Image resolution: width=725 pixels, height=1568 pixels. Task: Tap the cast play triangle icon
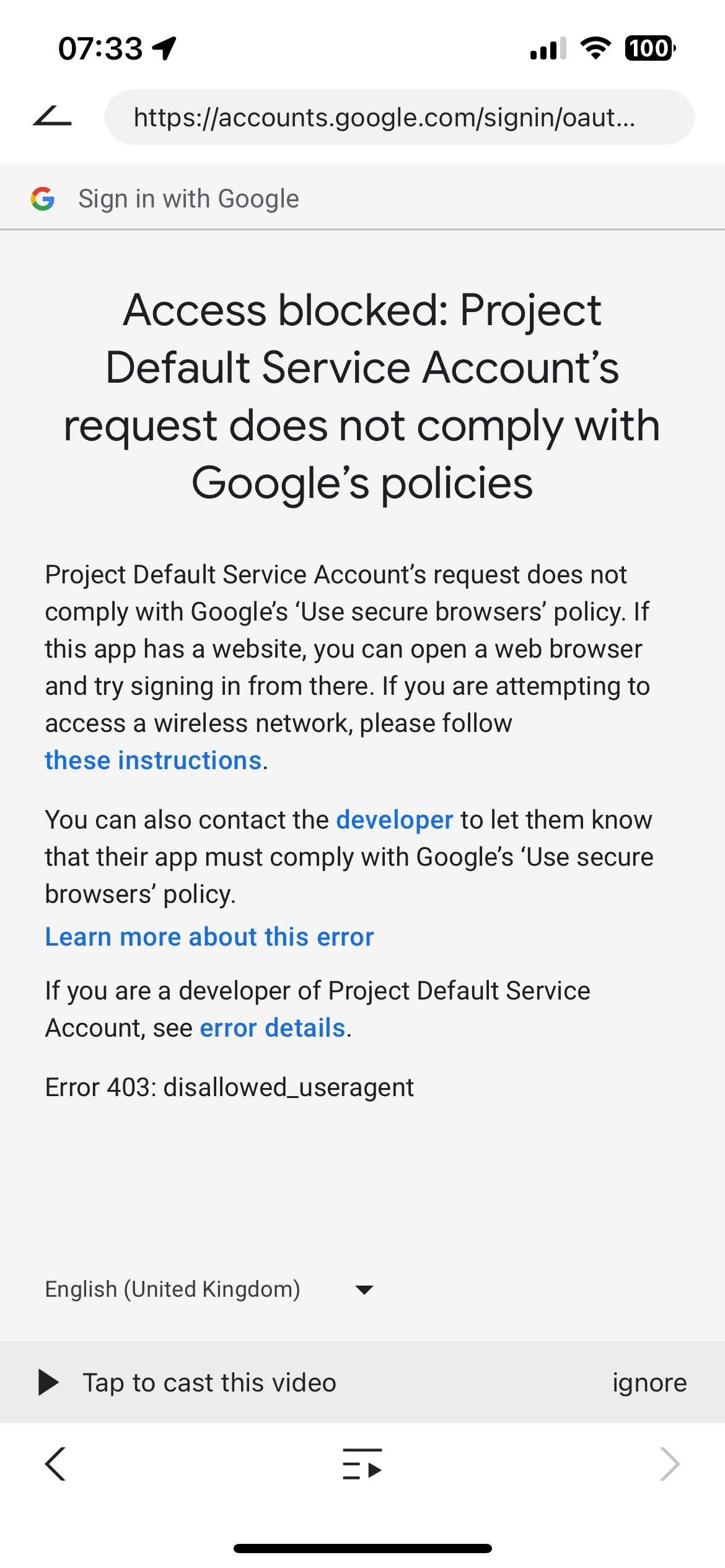[48, 1382]
